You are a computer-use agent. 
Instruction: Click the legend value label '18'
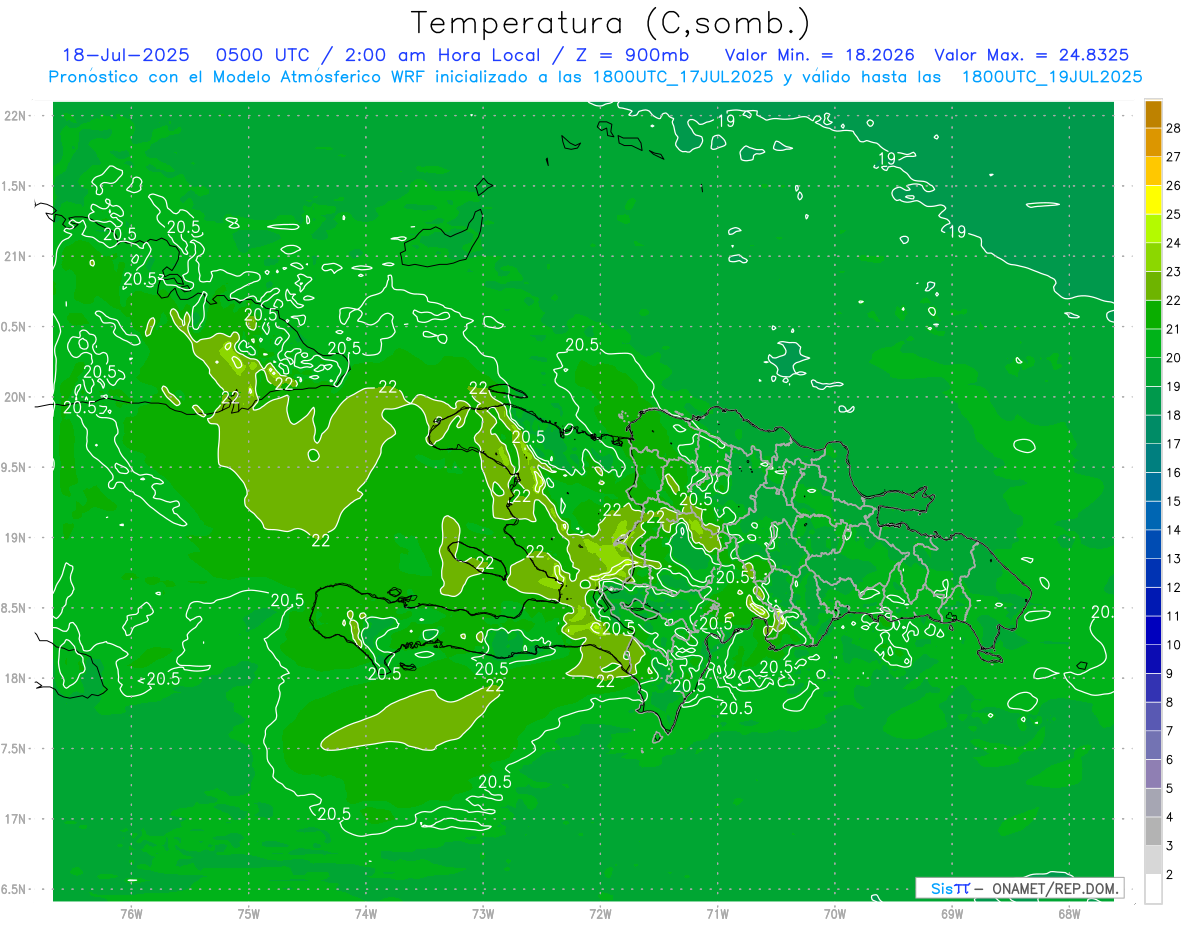(x=1174, y=415)
